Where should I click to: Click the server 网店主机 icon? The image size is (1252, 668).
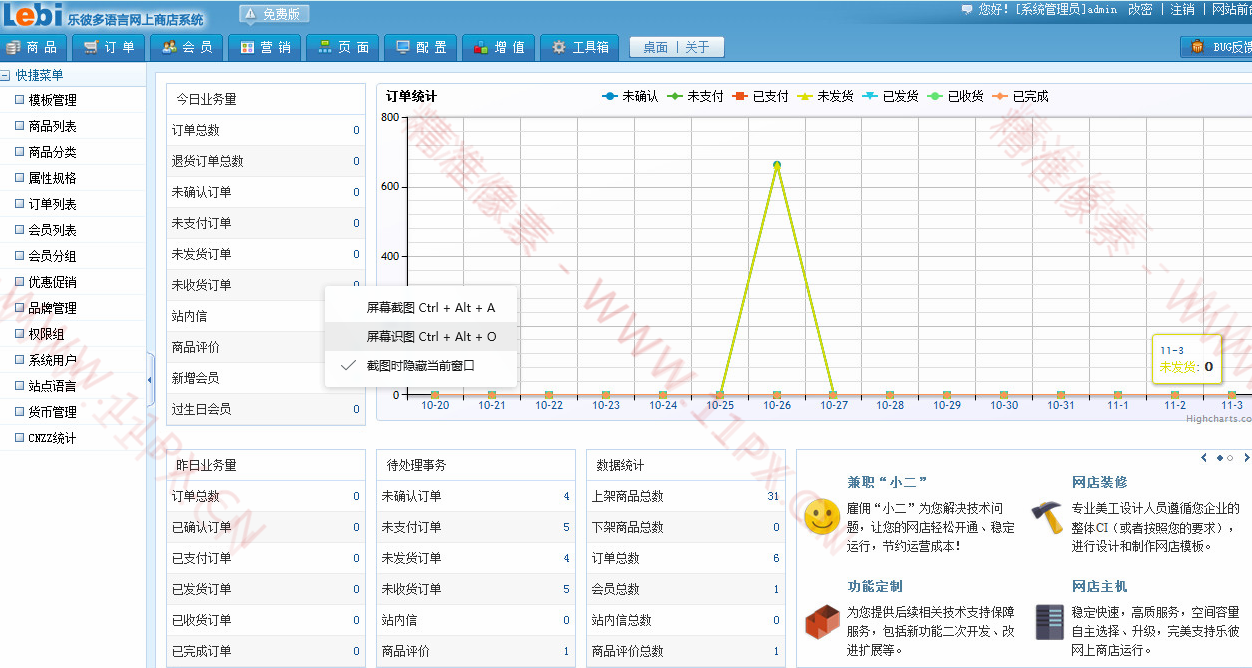pos(1049,621)
